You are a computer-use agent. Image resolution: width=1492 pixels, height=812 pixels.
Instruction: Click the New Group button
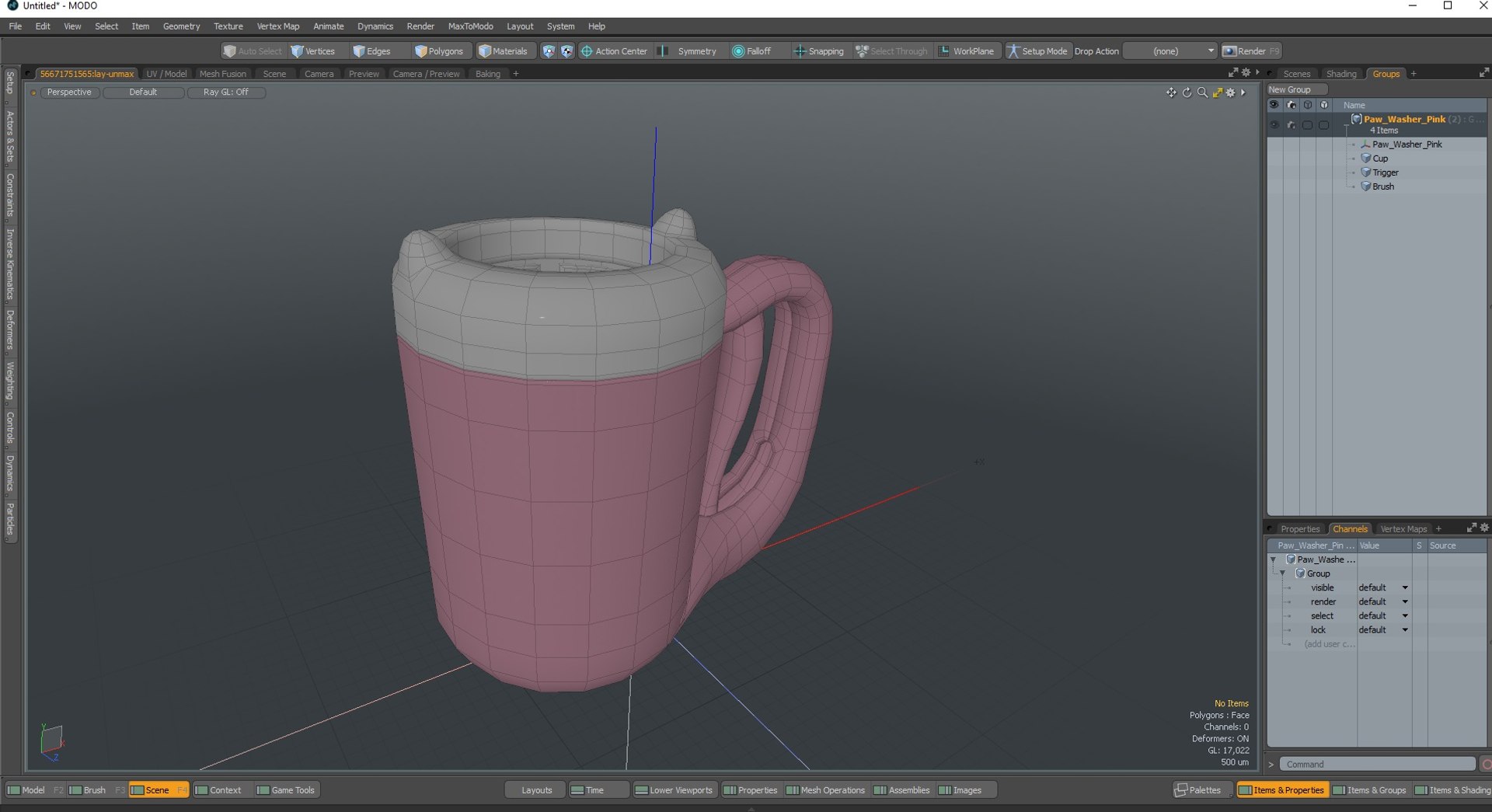[1297, 89]
